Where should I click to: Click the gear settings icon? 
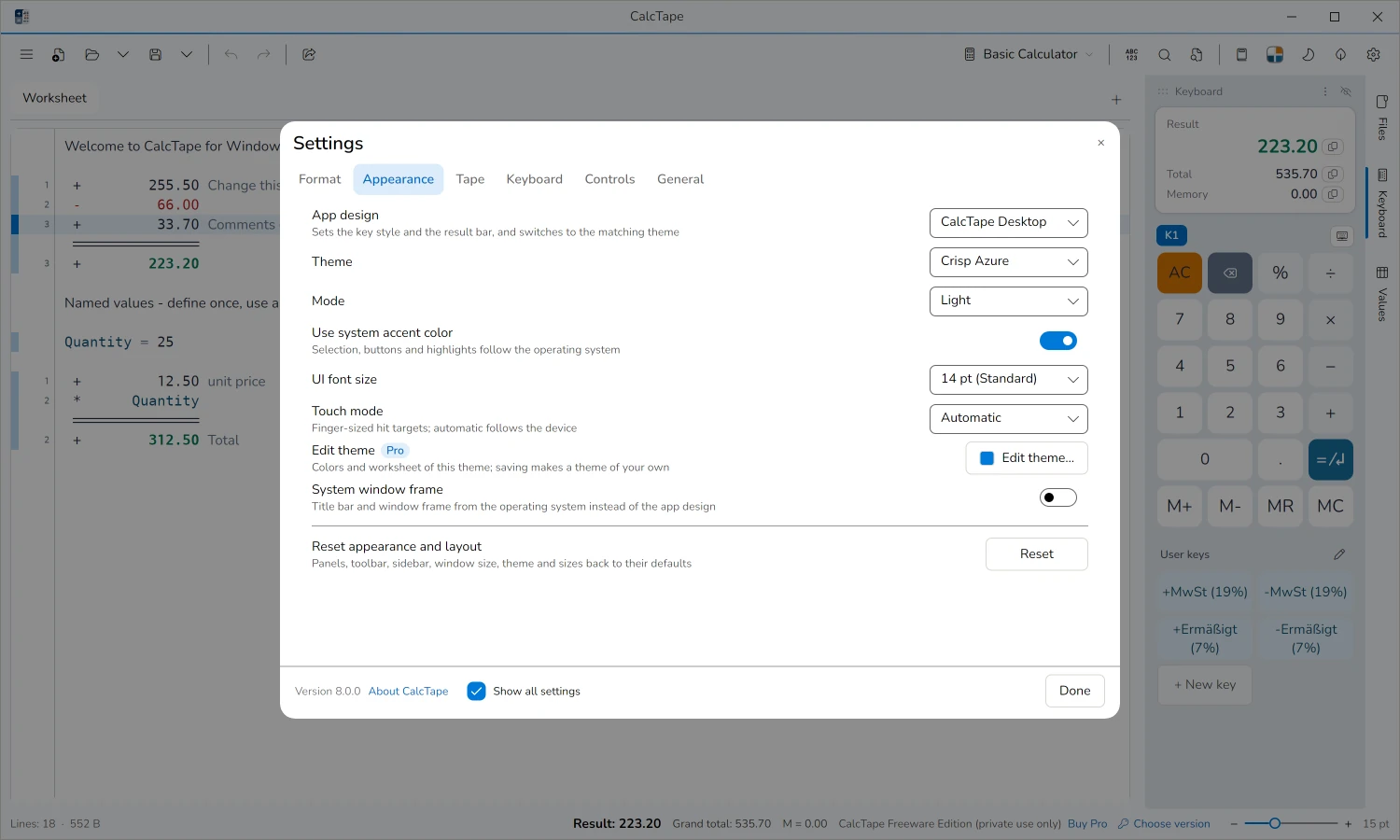click(1374, 54)
